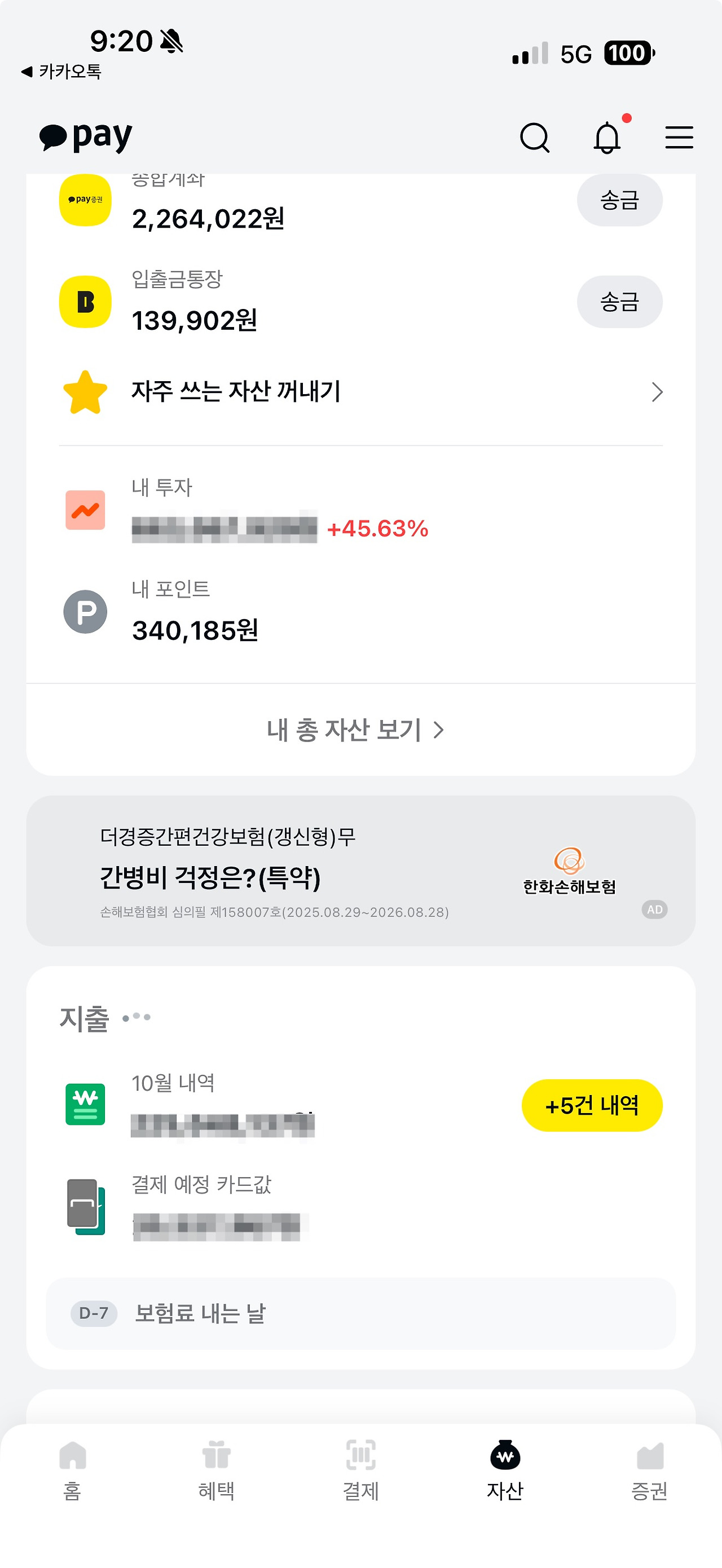Screen dimensions: 722x1568
Task: Tap the yellow star favorites icon
Action: 85,392
